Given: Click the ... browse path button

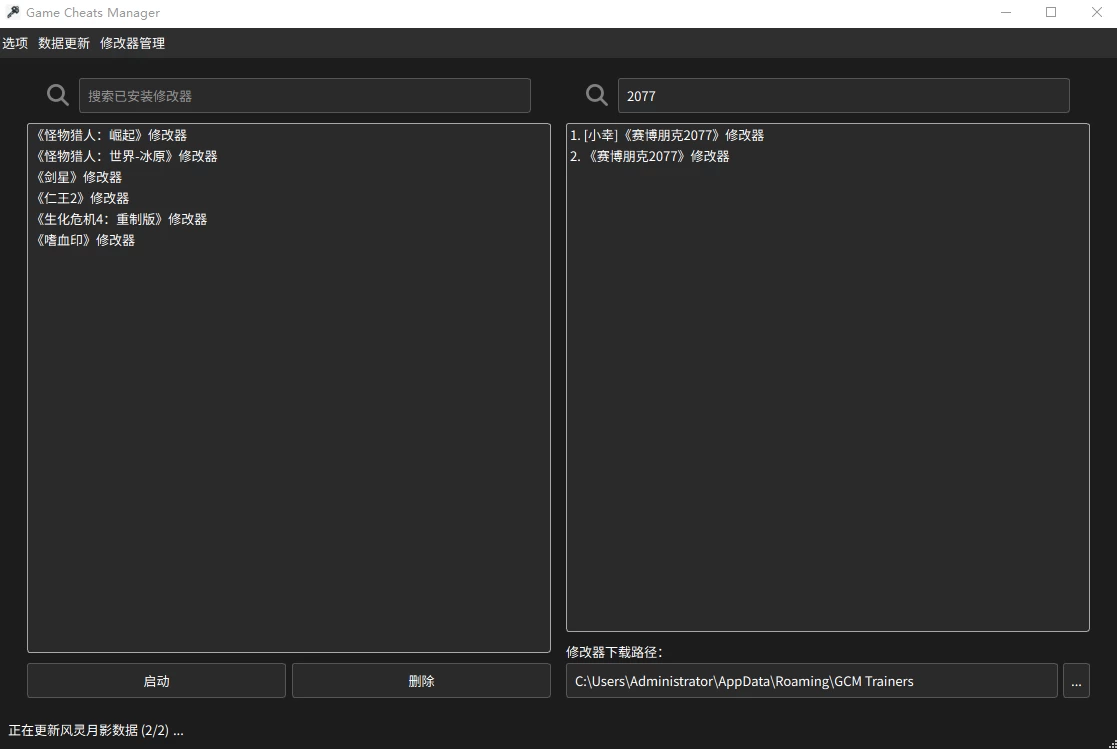Looking at the screenshot, I should [1076, 681].
